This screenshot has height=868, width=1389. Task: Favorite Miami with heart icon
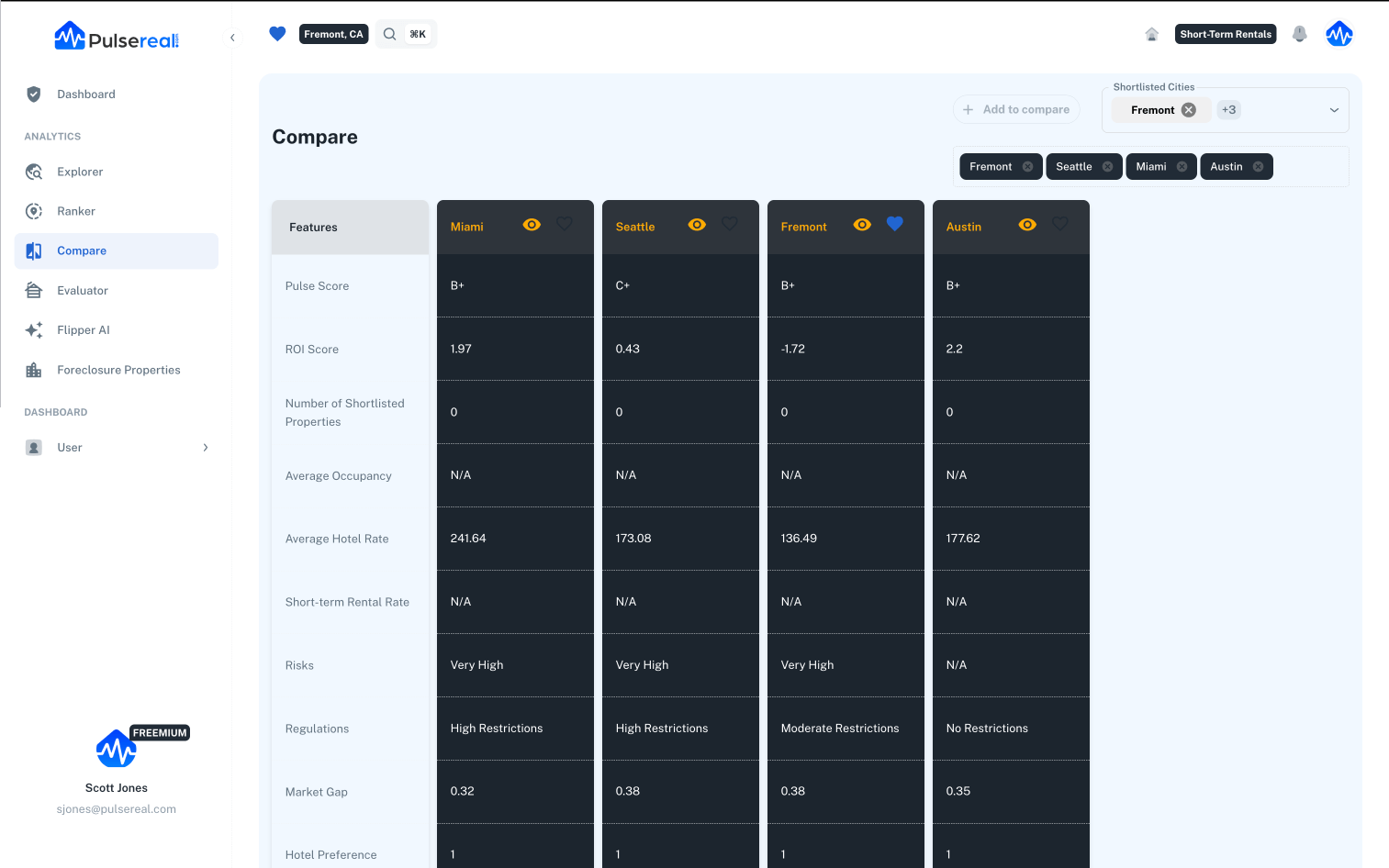(565, 224)
